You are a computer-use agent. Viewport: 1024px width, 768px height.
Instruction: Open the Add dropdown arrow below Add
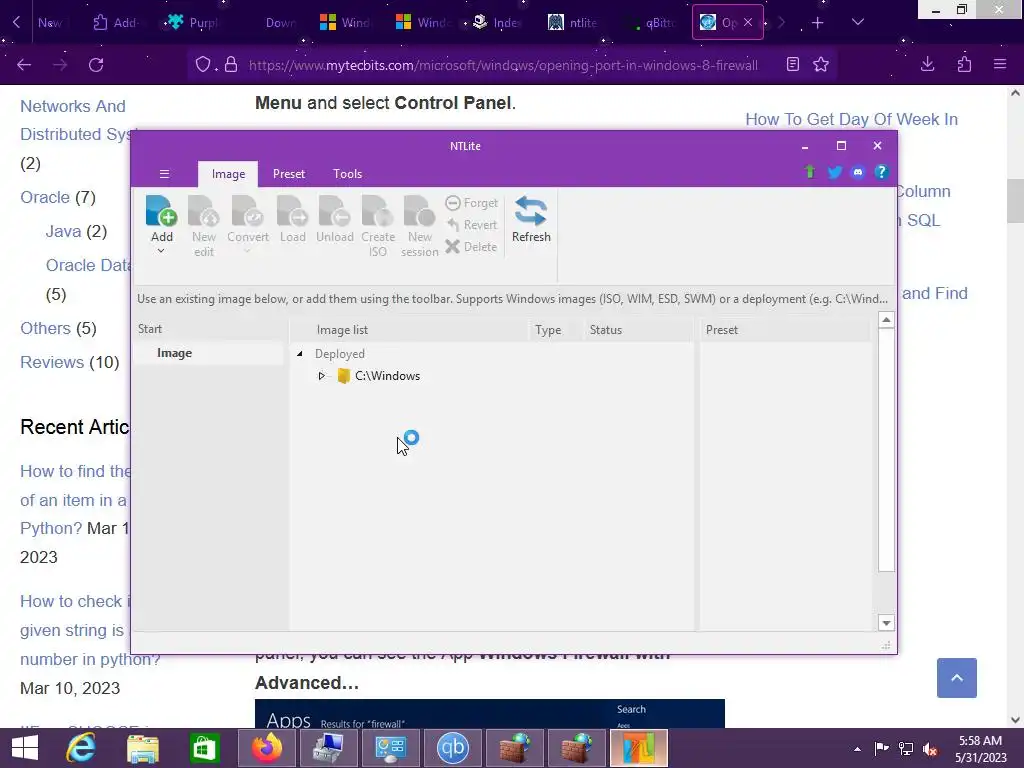point(161,251)
